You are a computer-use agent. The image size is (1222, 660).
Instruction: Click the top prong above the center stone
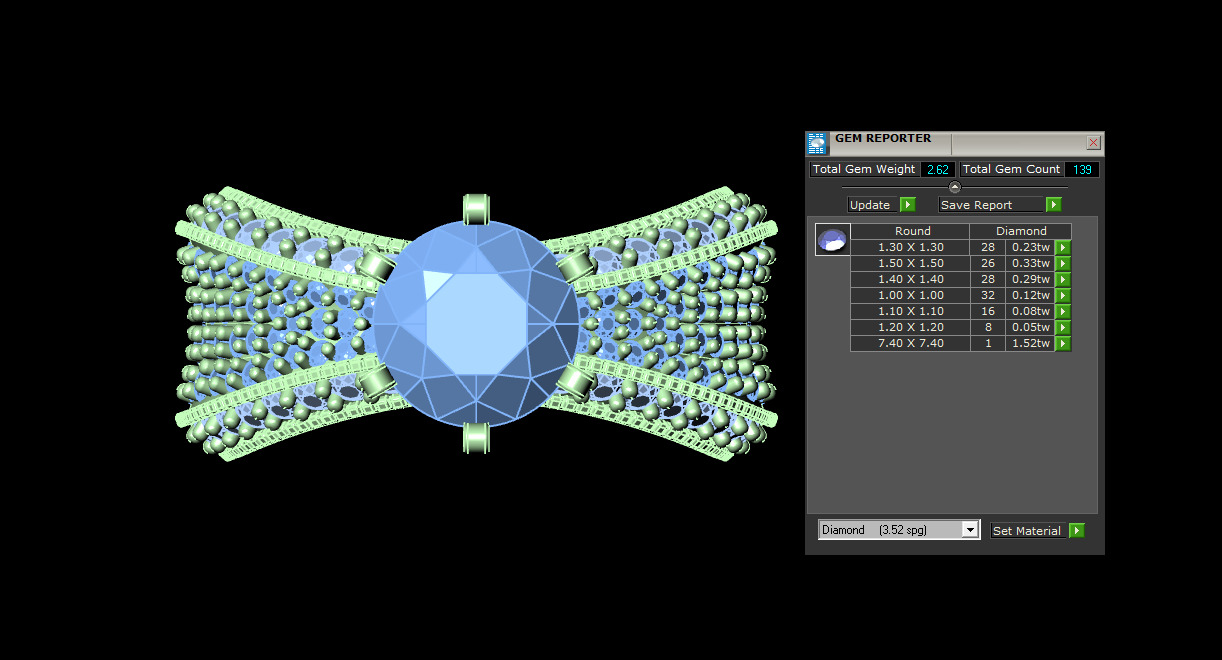pos(477,209)
